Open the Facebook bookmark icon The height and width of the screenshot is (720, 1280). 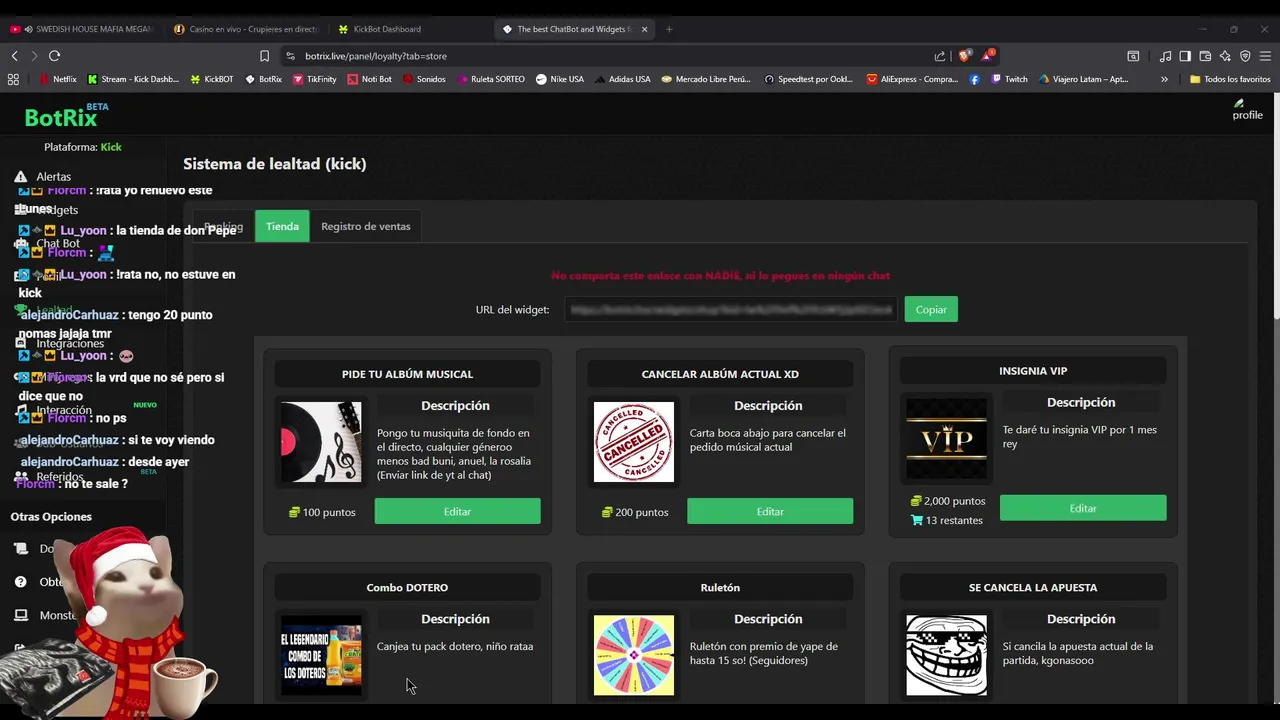(x=975, y=79)
